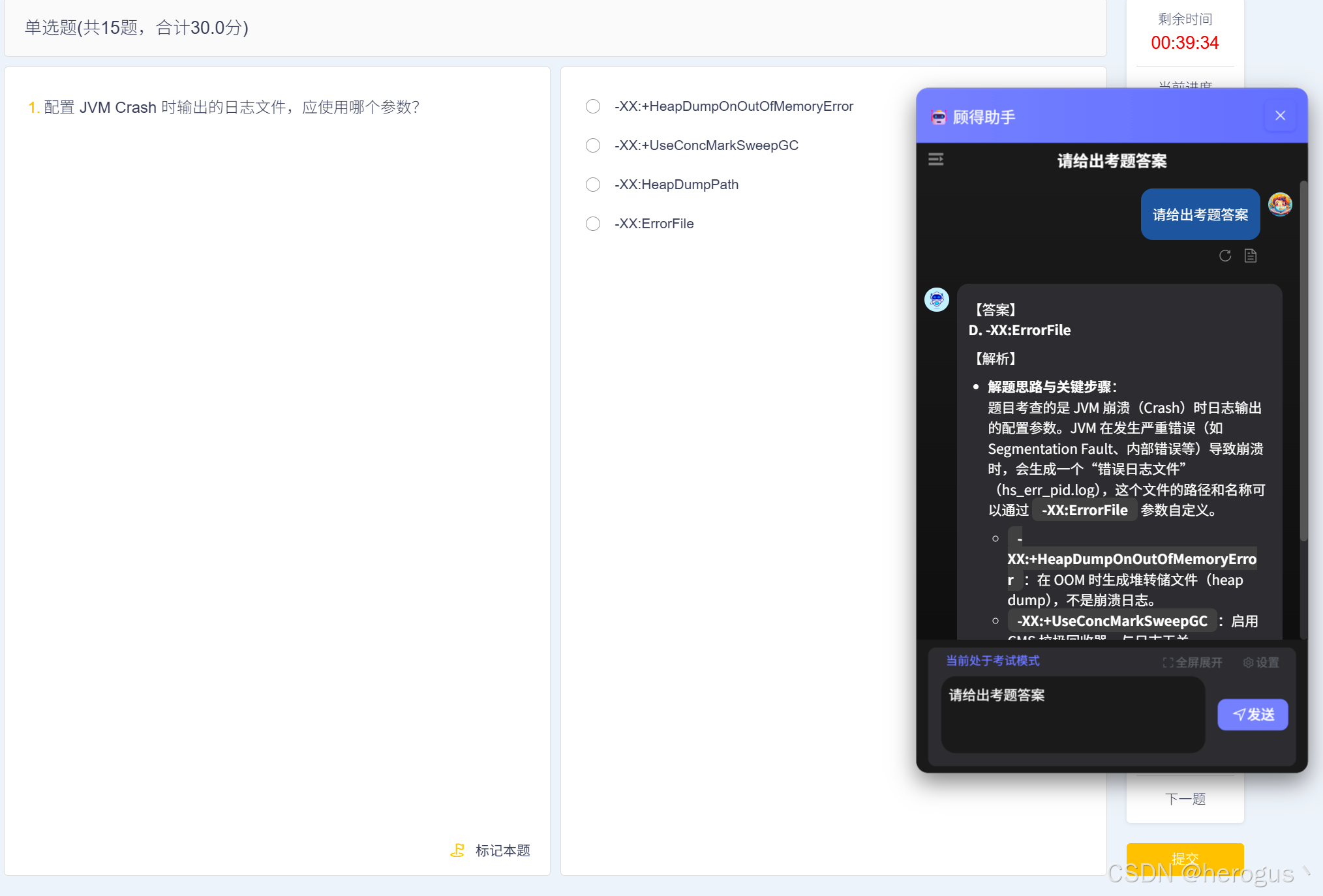Go to 下一题 next question
1323x896 pixels.
(x=1185, y=799)
